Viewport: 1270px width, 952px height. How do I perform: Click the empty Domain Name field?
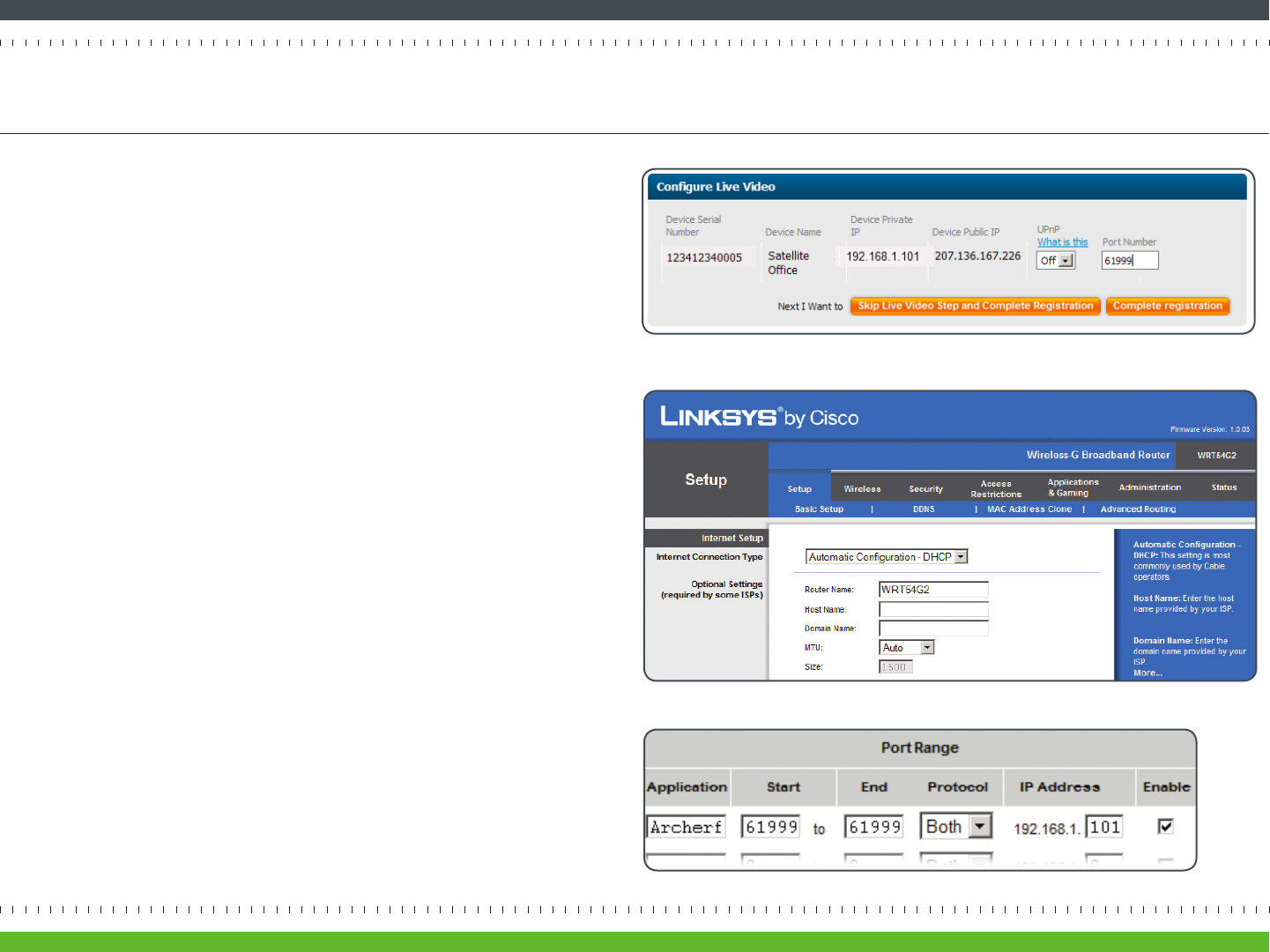(x=933, y=628)
